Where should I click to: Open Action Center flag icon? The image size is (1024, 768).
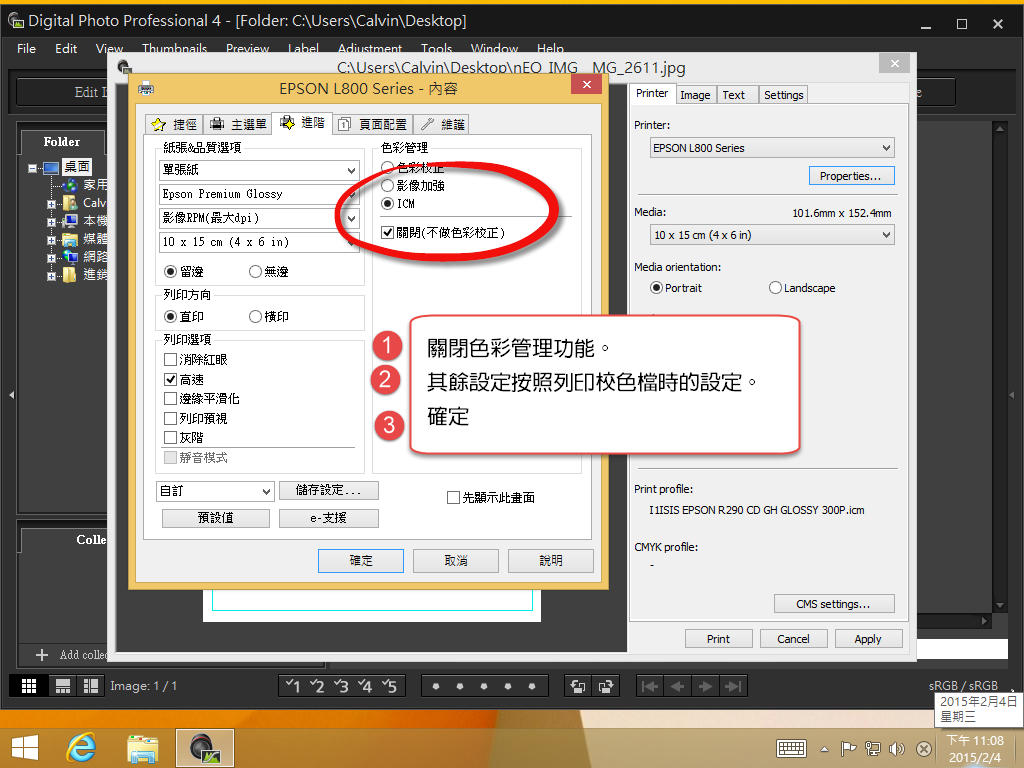(x=848, y=748)
